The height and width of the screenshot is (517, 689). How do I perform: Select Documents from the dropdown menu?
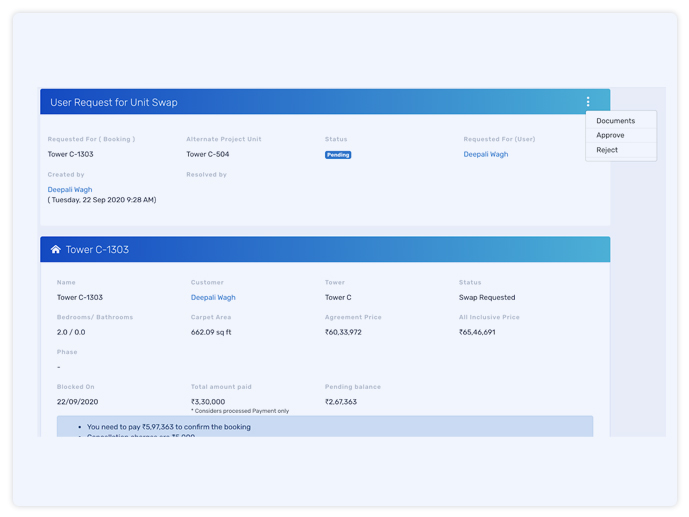[x=615, y=121]
